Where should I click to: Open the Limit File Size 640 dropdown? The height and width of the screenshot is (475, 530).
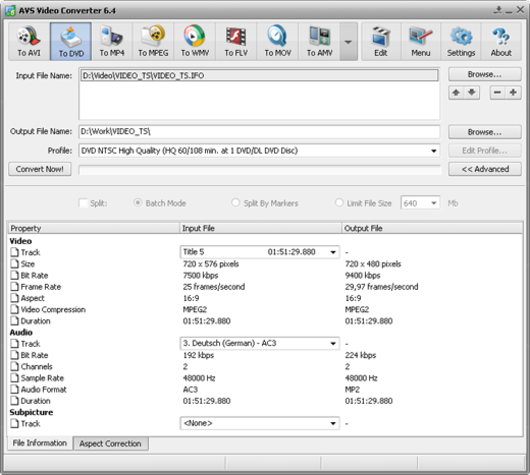[x=434, y=203]
